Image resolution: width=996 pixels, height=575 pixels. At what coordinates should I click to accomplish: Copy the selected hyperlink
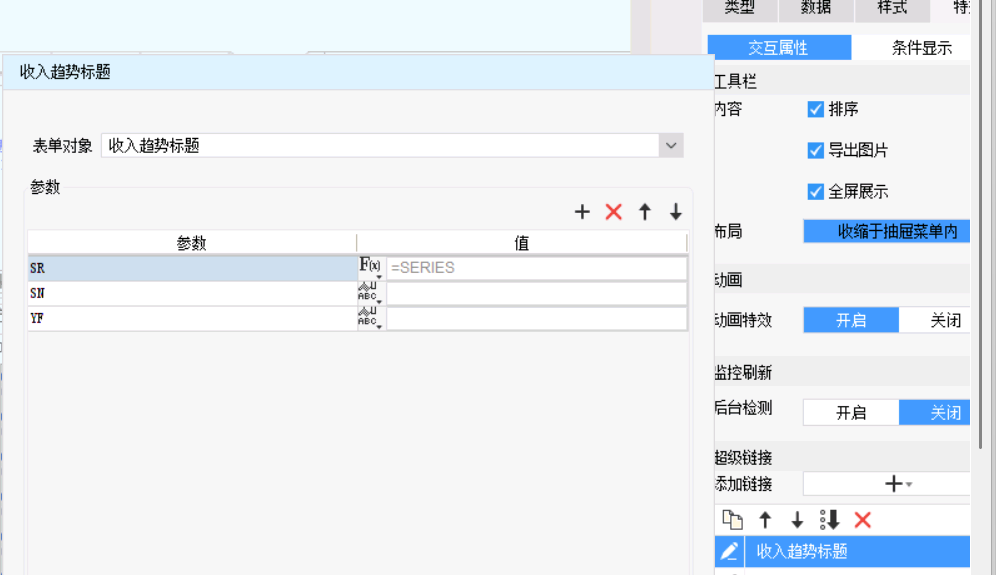732,520
